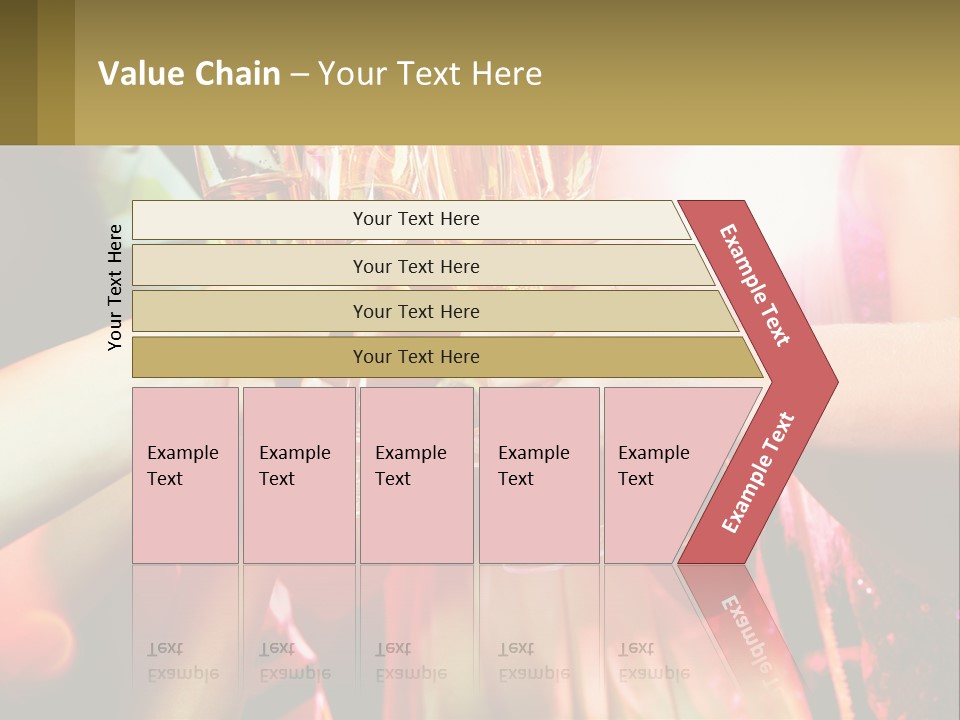Click the second pink "Example Text" box
This screenshot has height=720, width=960.
click(x=298, y=475)
